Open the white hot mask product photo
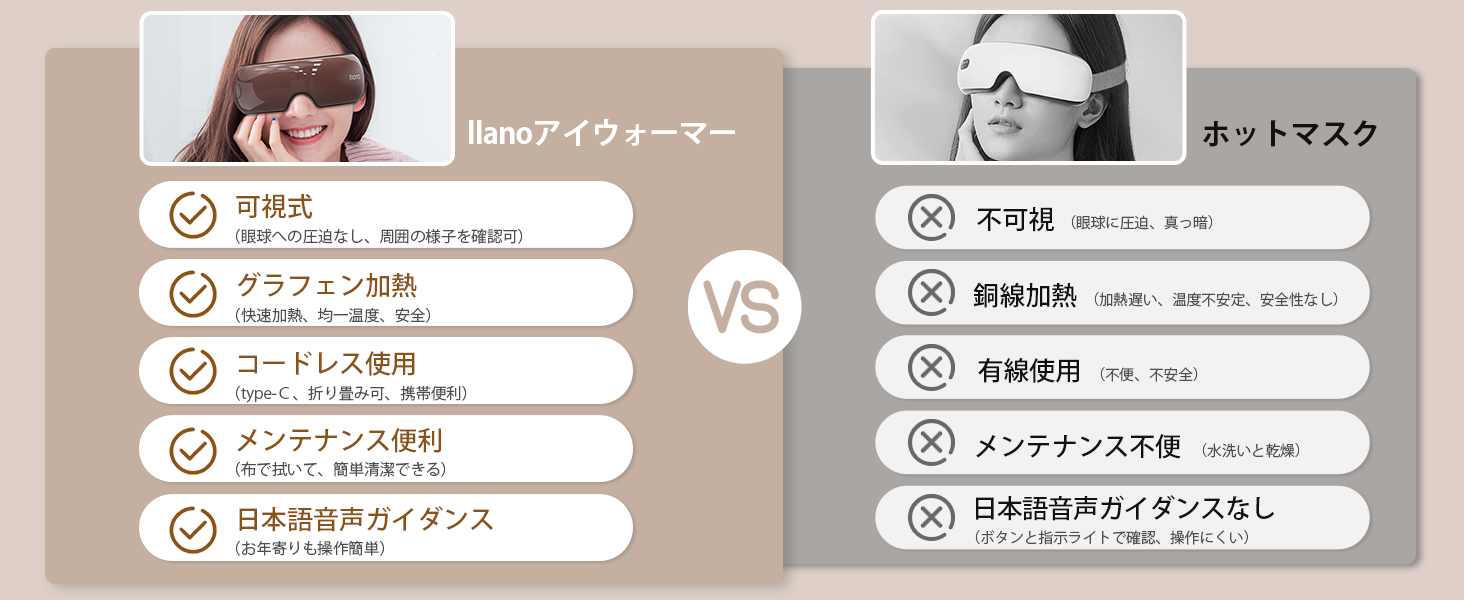 [1028, 88]
